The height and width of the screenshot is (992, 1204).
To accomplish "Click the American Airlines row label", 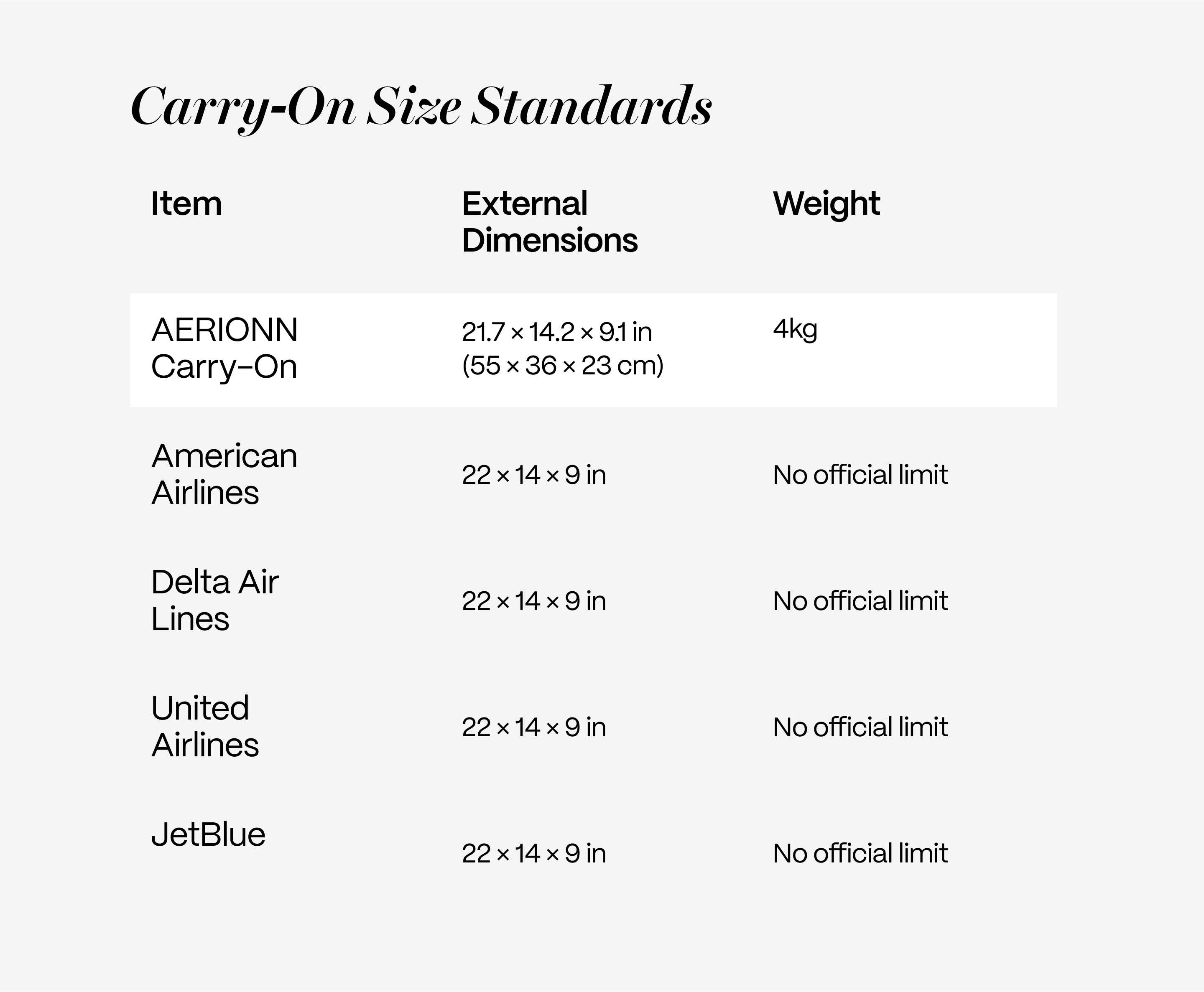I will (x=224, y=474).
